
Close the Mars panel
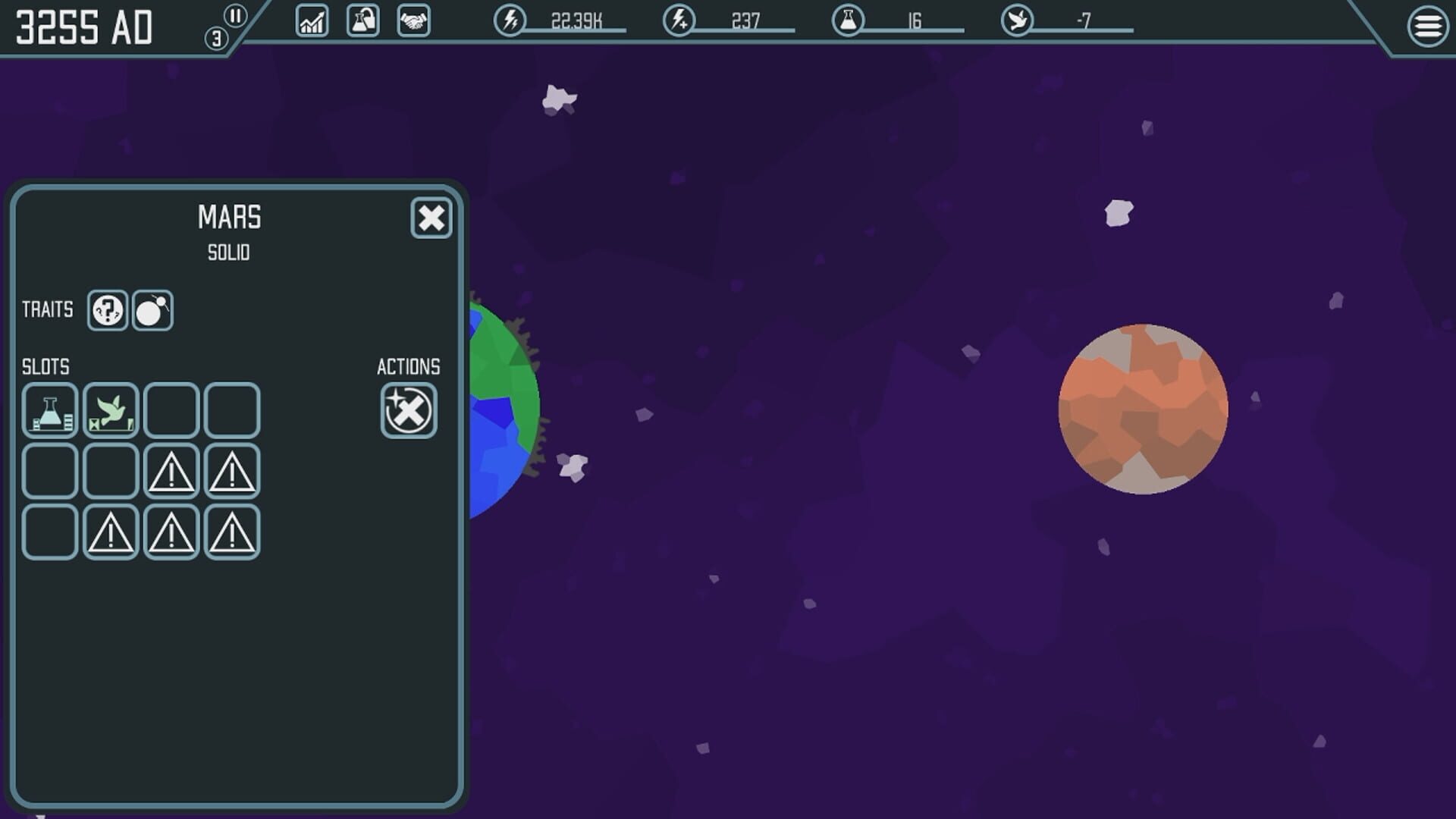click(431, 218)
